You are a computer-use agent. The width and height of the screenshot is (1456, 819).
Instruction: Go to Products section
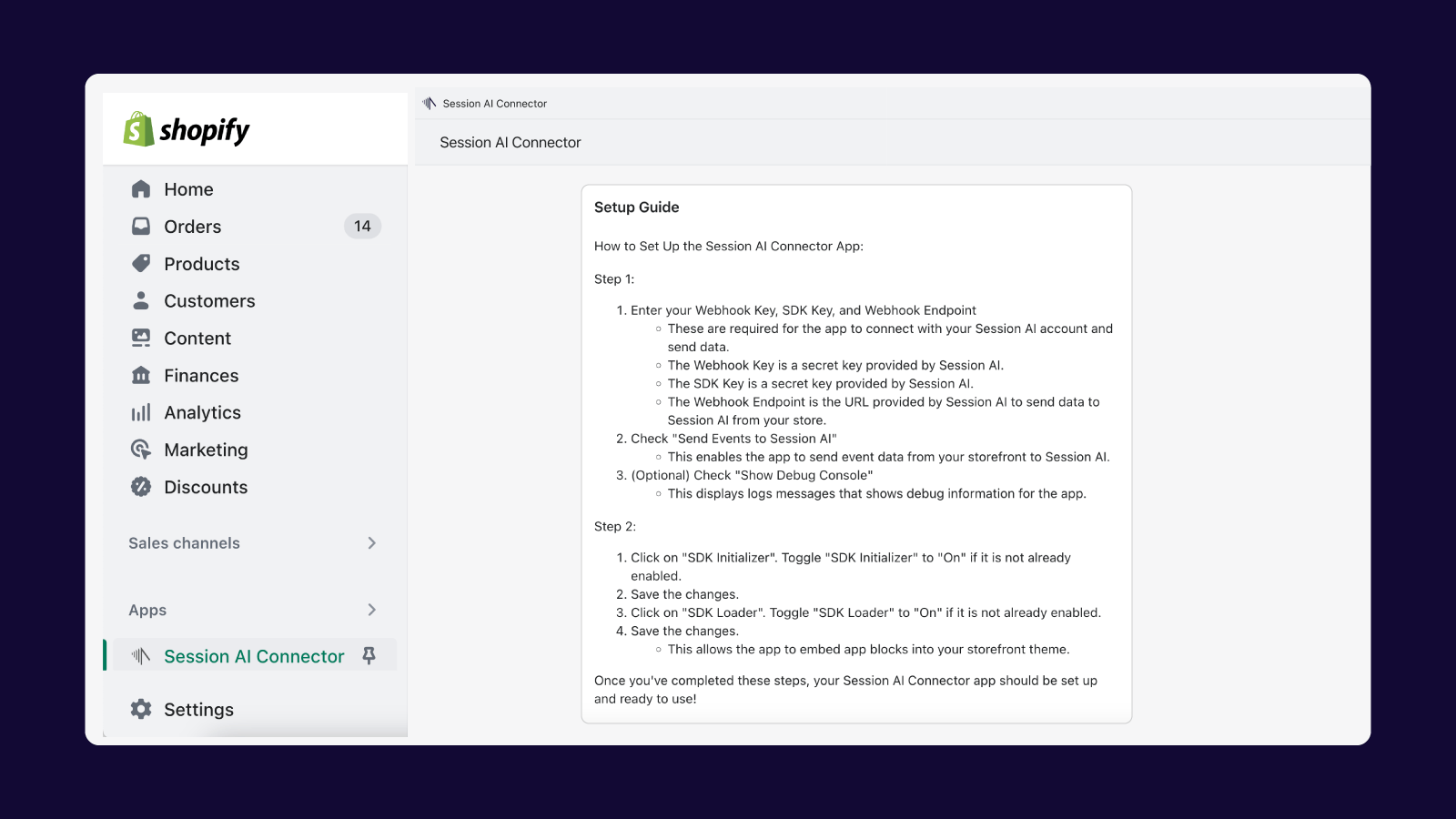coord(202,264)
